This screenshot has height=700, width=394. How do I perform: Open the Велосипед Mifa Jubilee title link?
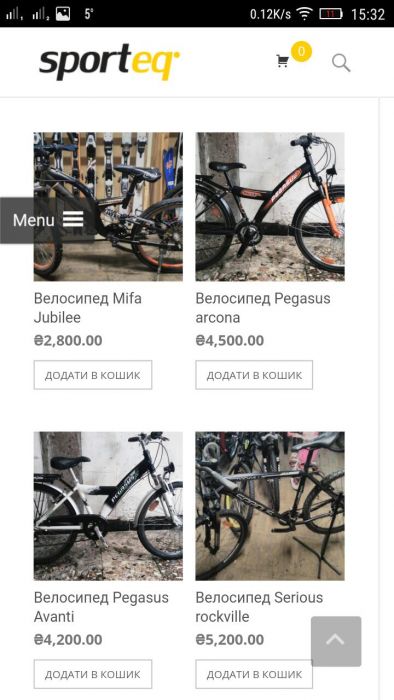(x=88, y=308)
